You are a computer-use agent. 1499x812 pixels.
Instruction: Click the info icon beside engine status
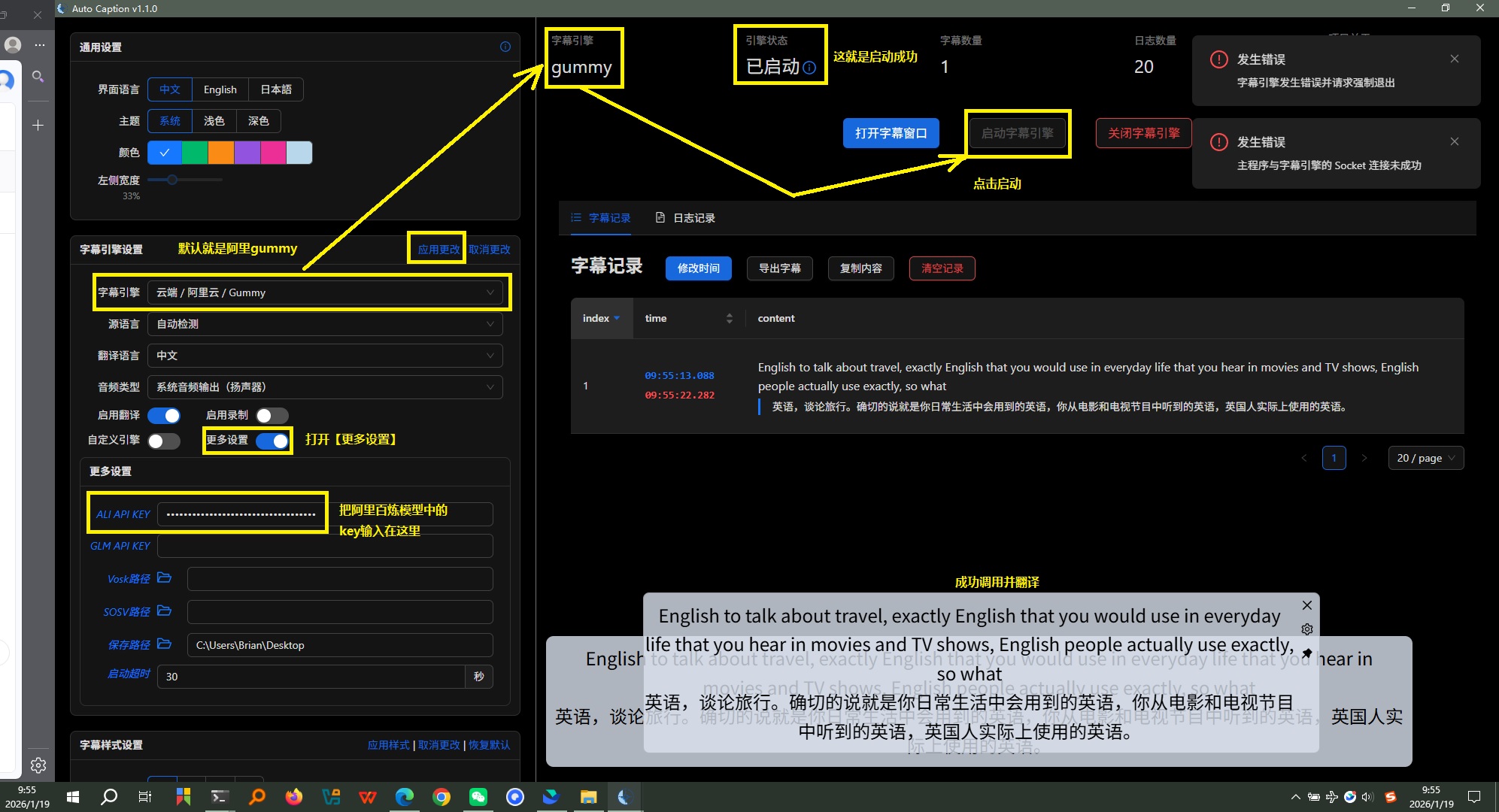(x=809, y=68)
